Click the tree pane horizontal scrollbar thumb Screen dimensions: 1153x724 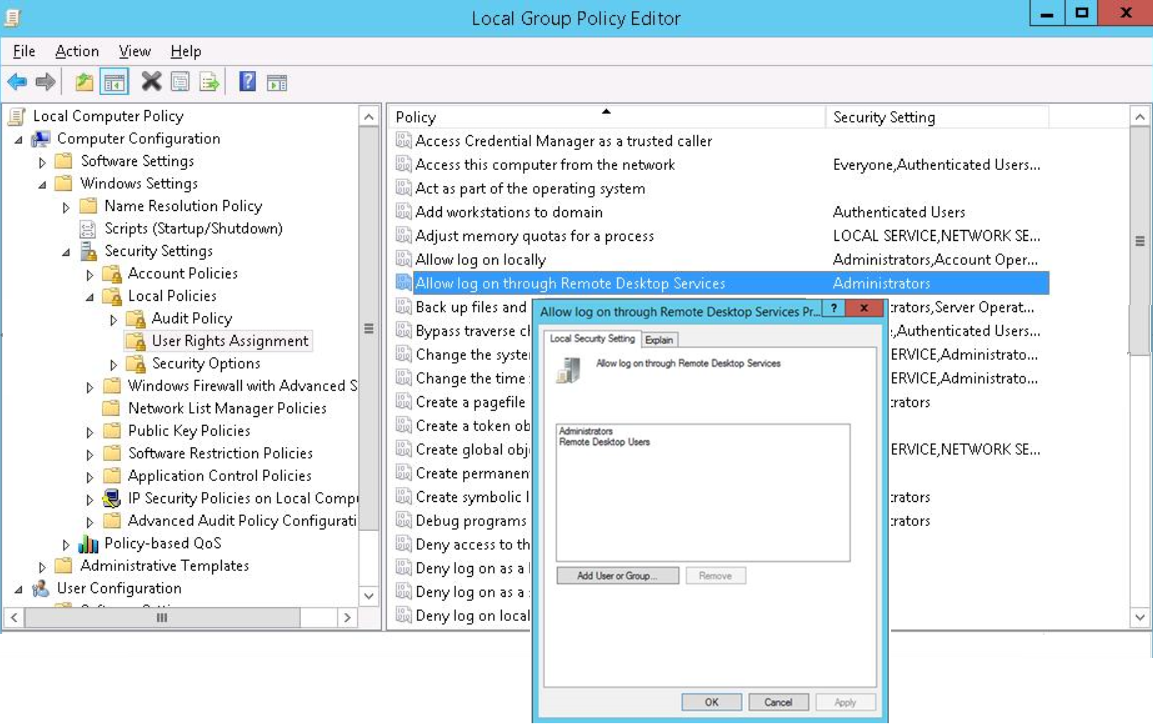[x=162, y=617]
